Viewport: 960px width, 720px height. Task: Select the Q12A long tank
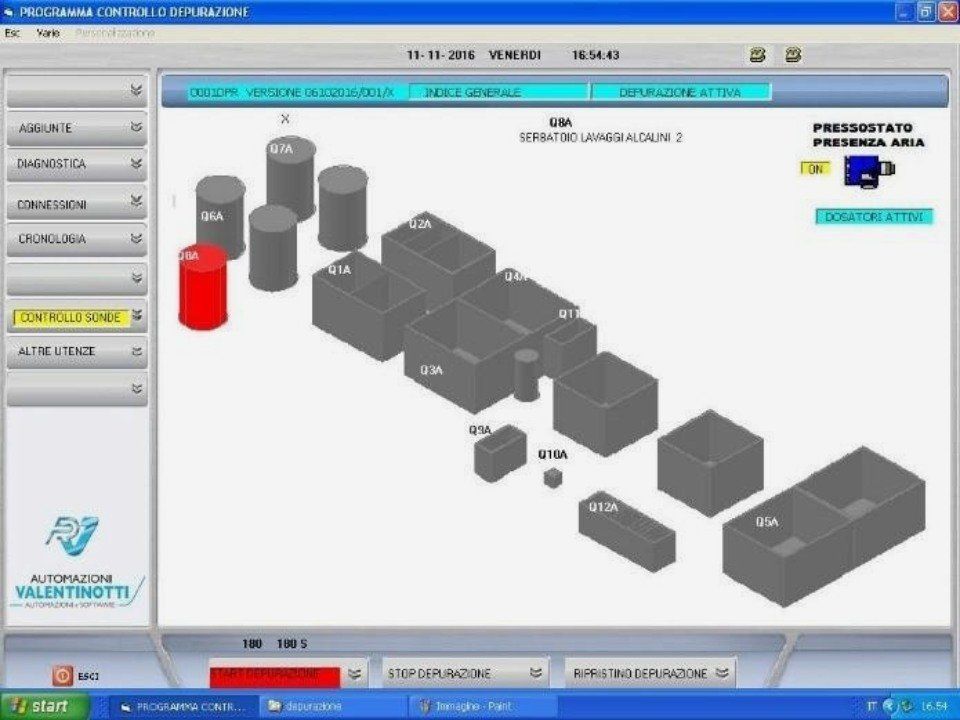(627, 531)
